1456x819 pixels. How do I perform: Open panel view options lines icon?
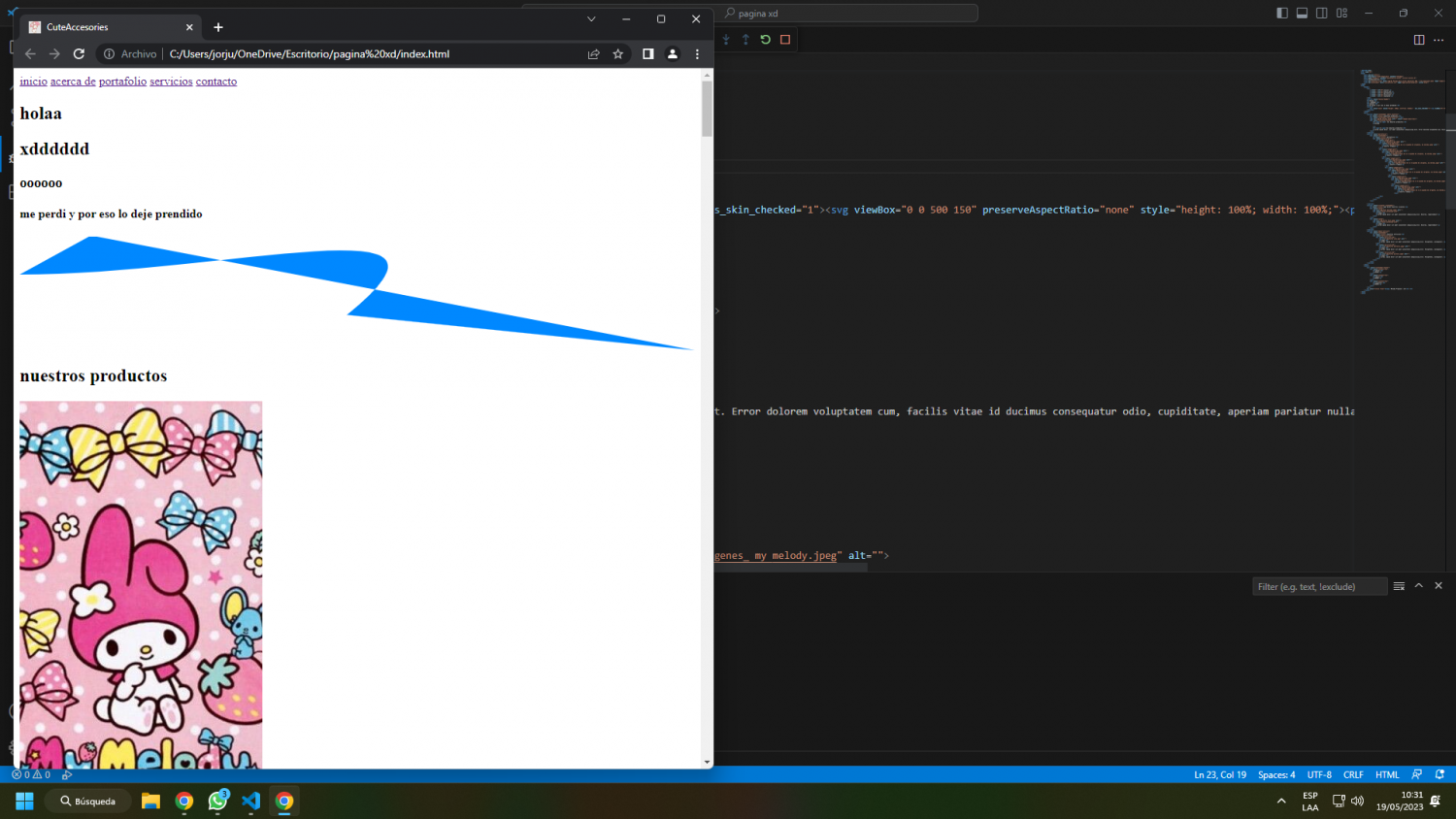coord(1399,586)
